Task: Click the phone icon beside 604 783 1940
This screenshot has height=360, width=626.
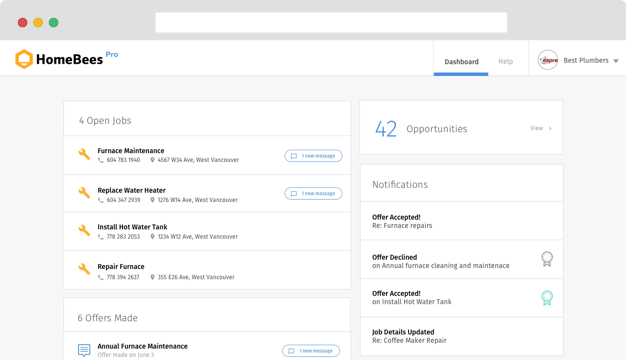Action: pos(101,160)
